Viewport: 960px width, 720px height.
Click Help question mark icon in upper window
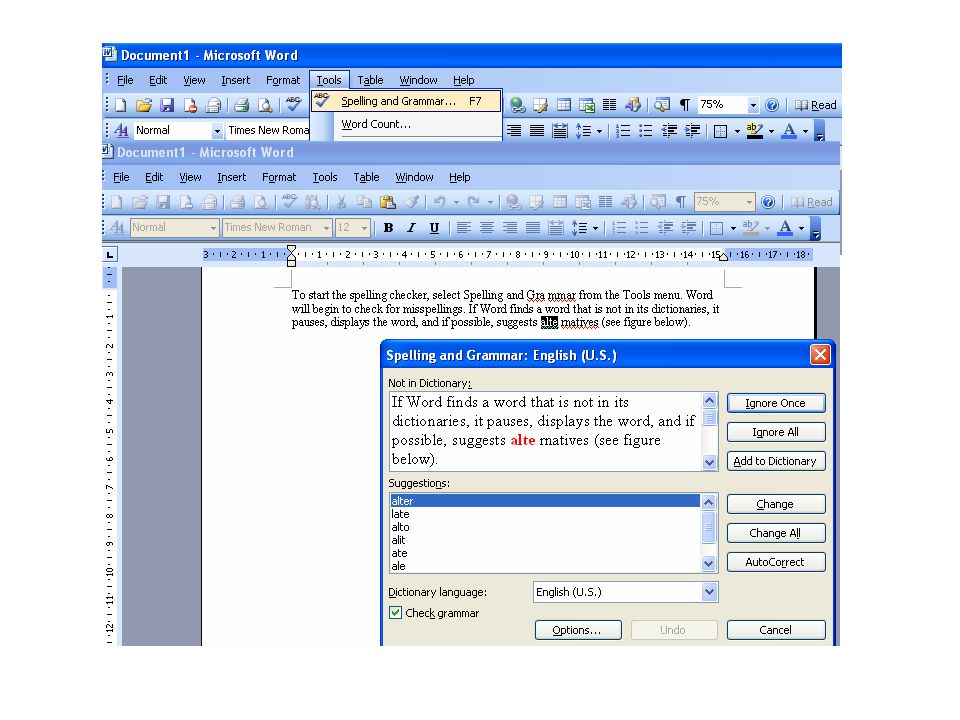click(773, 105)
